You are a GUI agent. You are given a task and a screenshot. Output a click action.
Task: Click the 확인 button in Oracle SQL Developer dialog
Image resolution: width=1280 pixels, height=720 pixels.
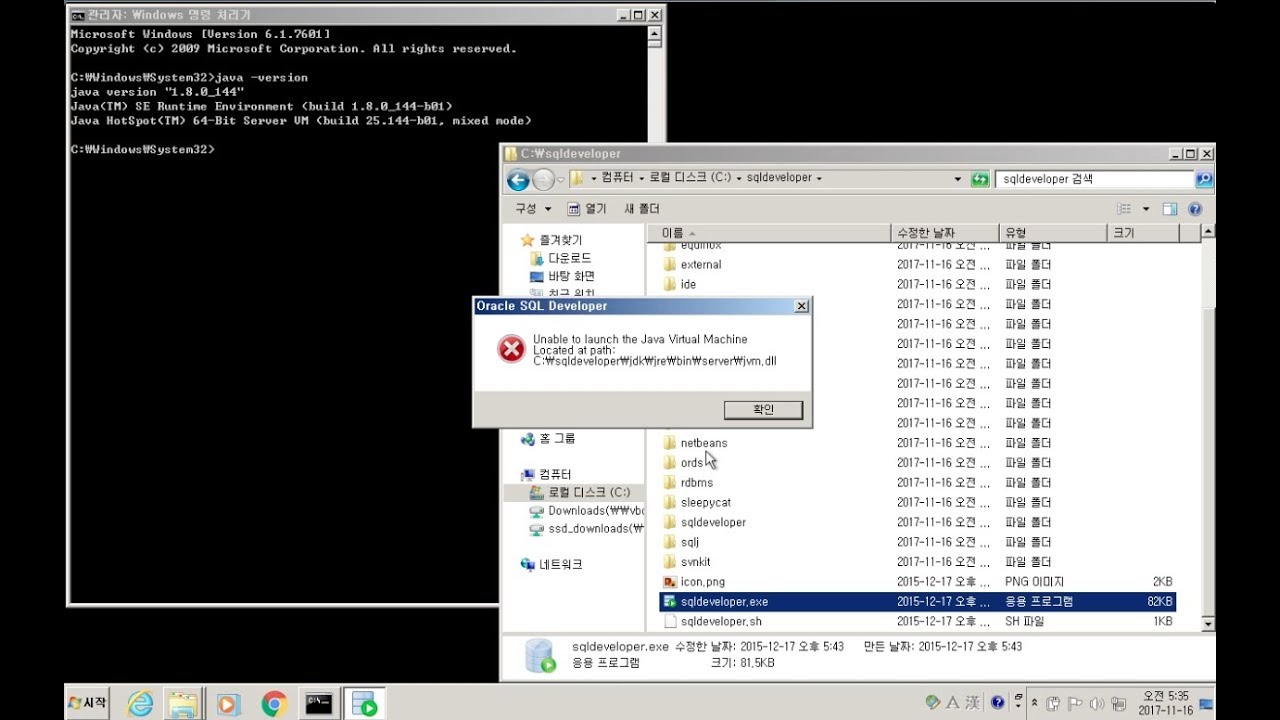[x=763, y=410]
